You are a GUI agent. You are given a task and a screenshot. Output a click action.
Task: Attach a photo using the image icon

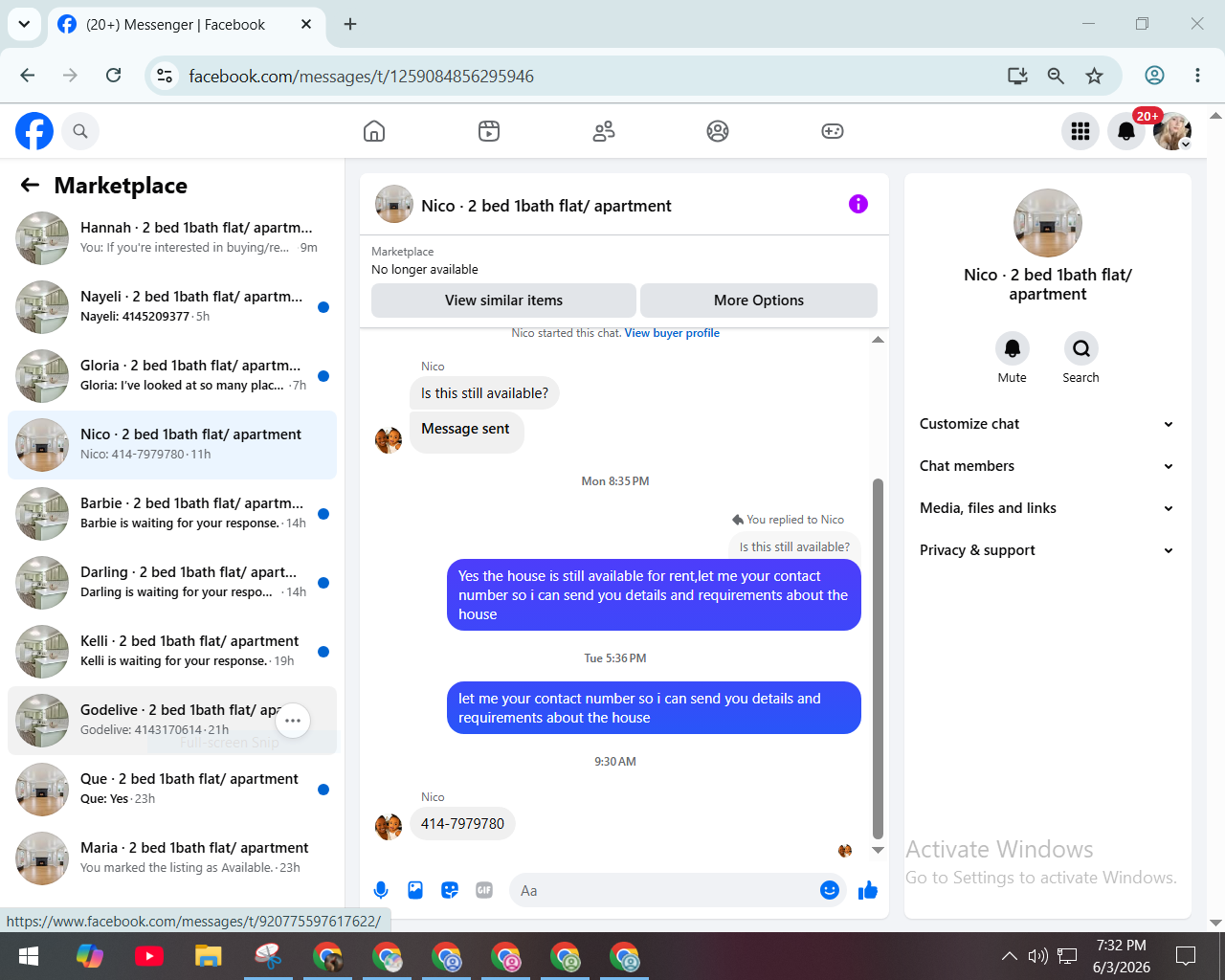pos(415,891)
